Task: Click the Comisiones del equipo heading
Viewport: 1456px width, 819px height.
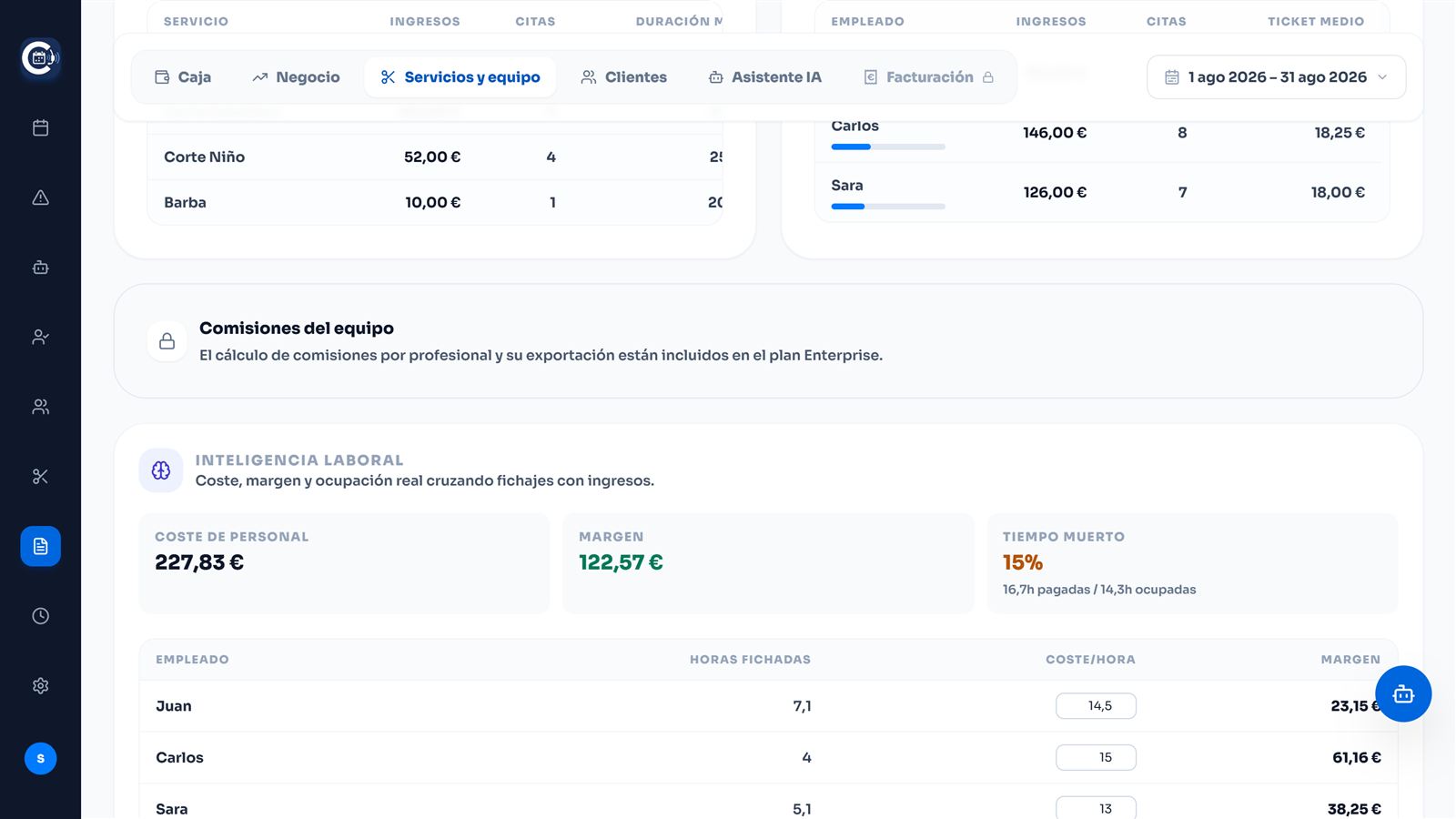Action: pyautogui.click(x=297, y=329)
